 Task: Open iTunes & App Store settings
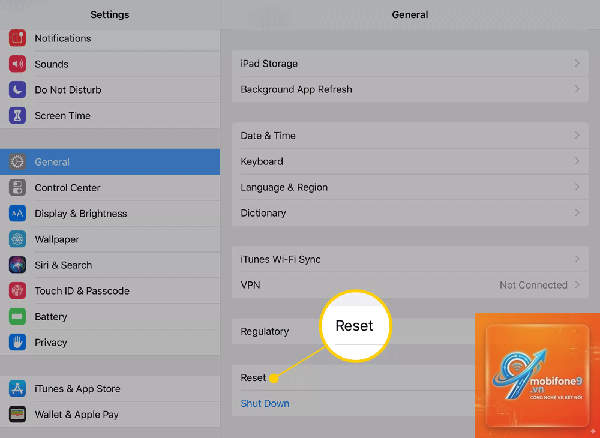pyautogui.click(x=110, y=389)
